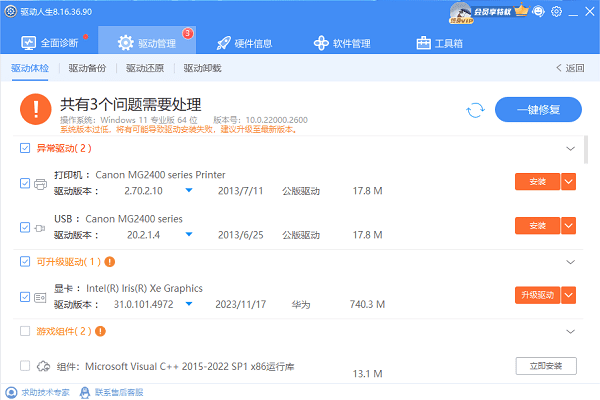This screenshot has height=400, width=600.
Task: Uncheck the Canon MG2400 printer checkbox
Action: pyautogui.click(x=25, y=183)
